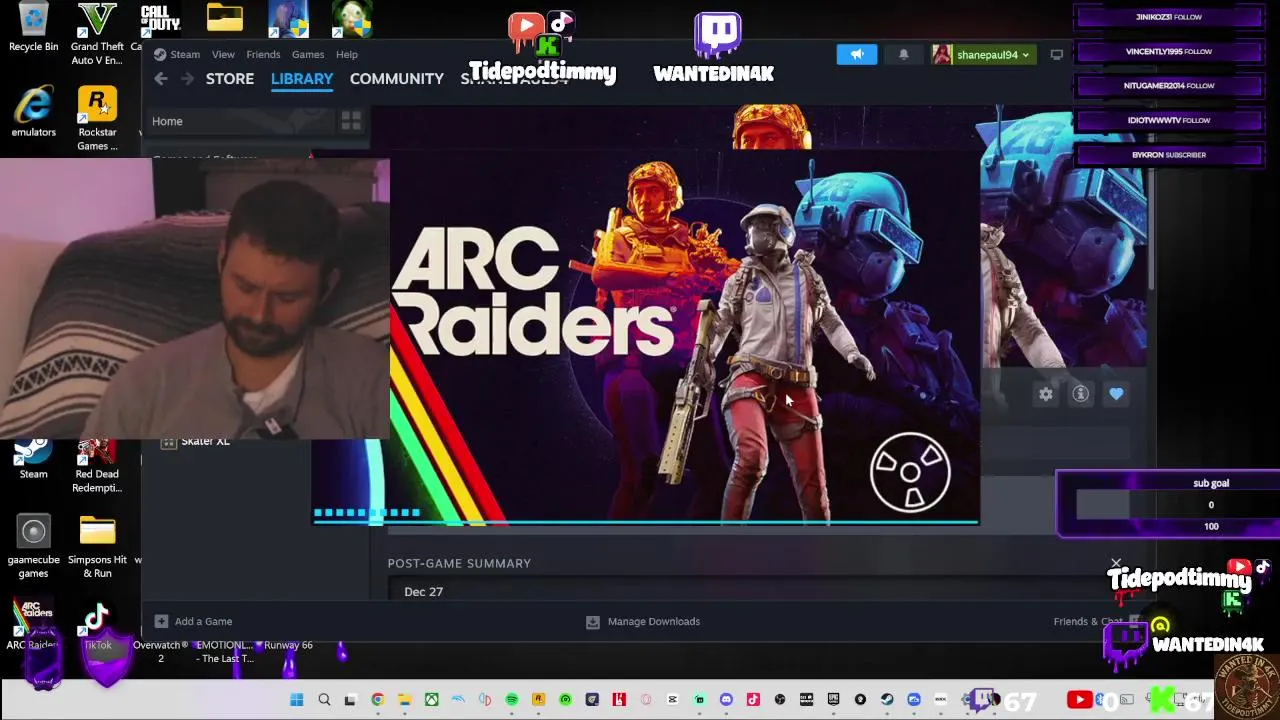
Task: Open the collections grid view icon
Action: pyautogui.click(x=351, y=121)
